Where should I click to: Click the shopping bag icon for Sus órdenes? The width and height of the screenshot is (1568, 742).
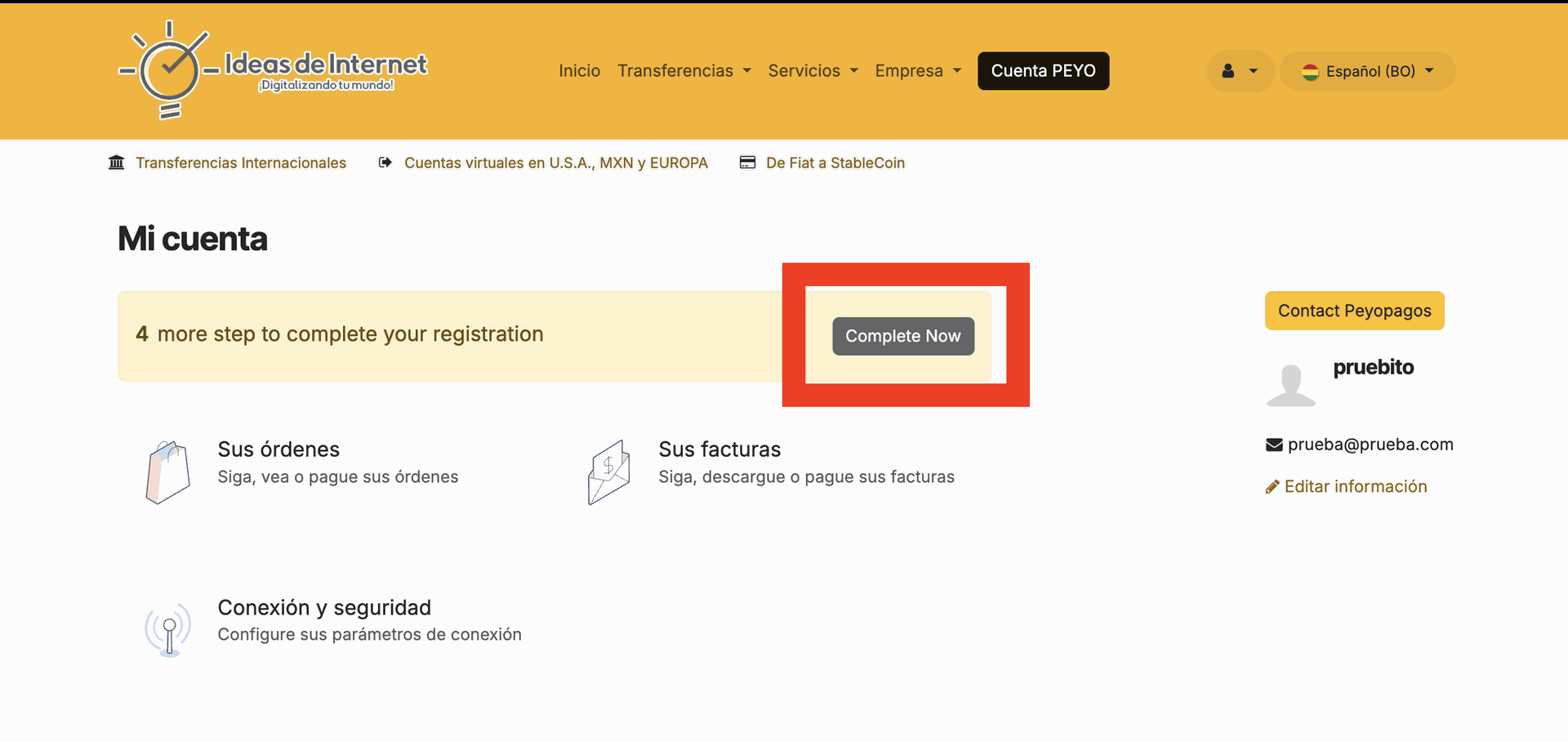click(168, 472)
